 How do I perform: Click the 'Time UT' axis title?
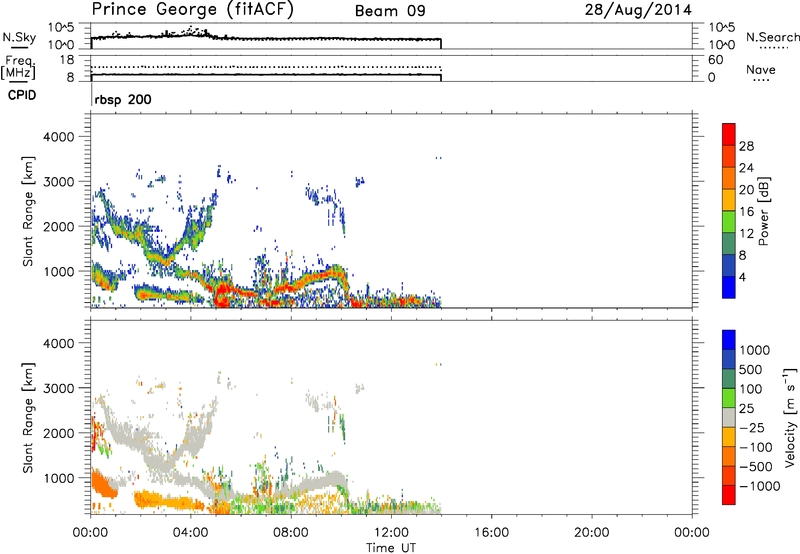[x=391, y=548]
